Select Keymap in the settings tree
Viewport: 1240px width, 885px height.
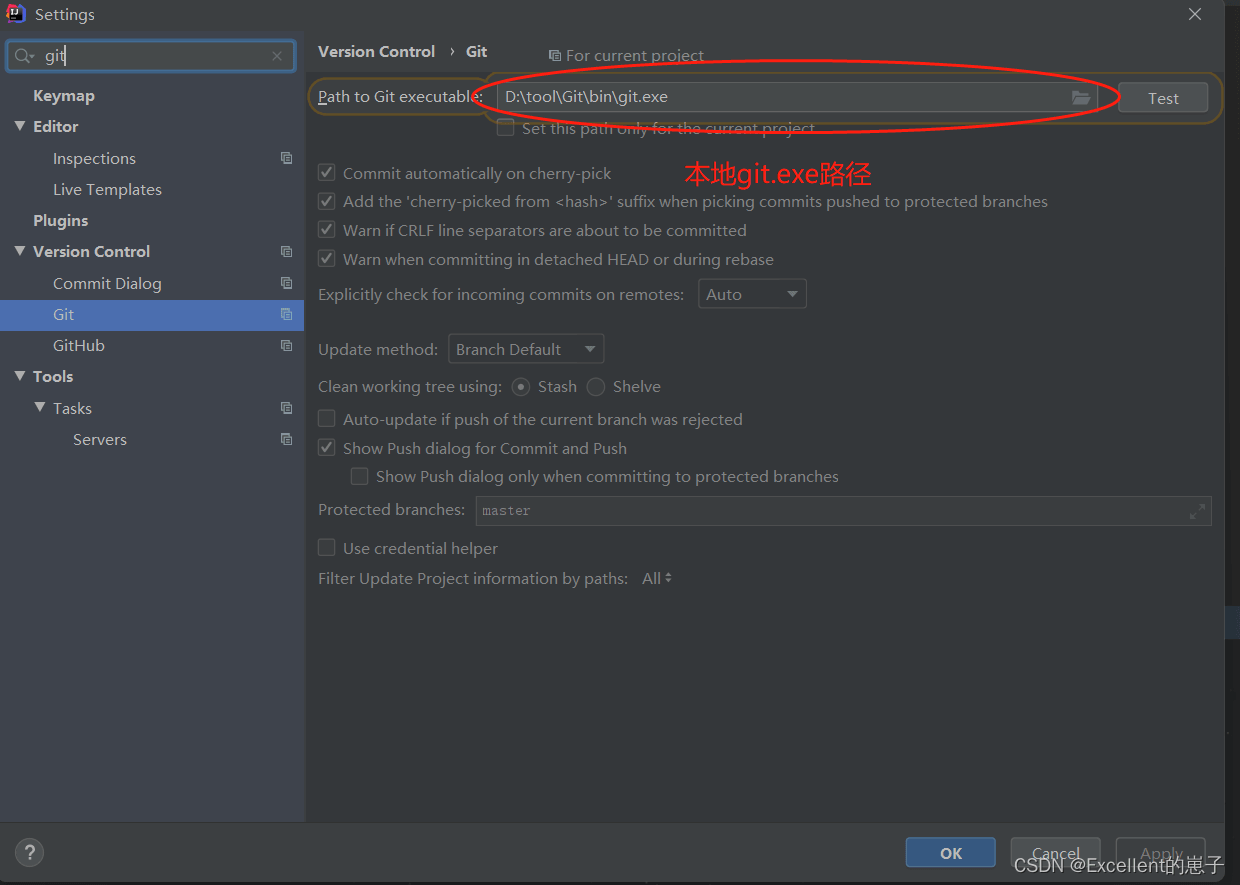[x=64, y=95]
